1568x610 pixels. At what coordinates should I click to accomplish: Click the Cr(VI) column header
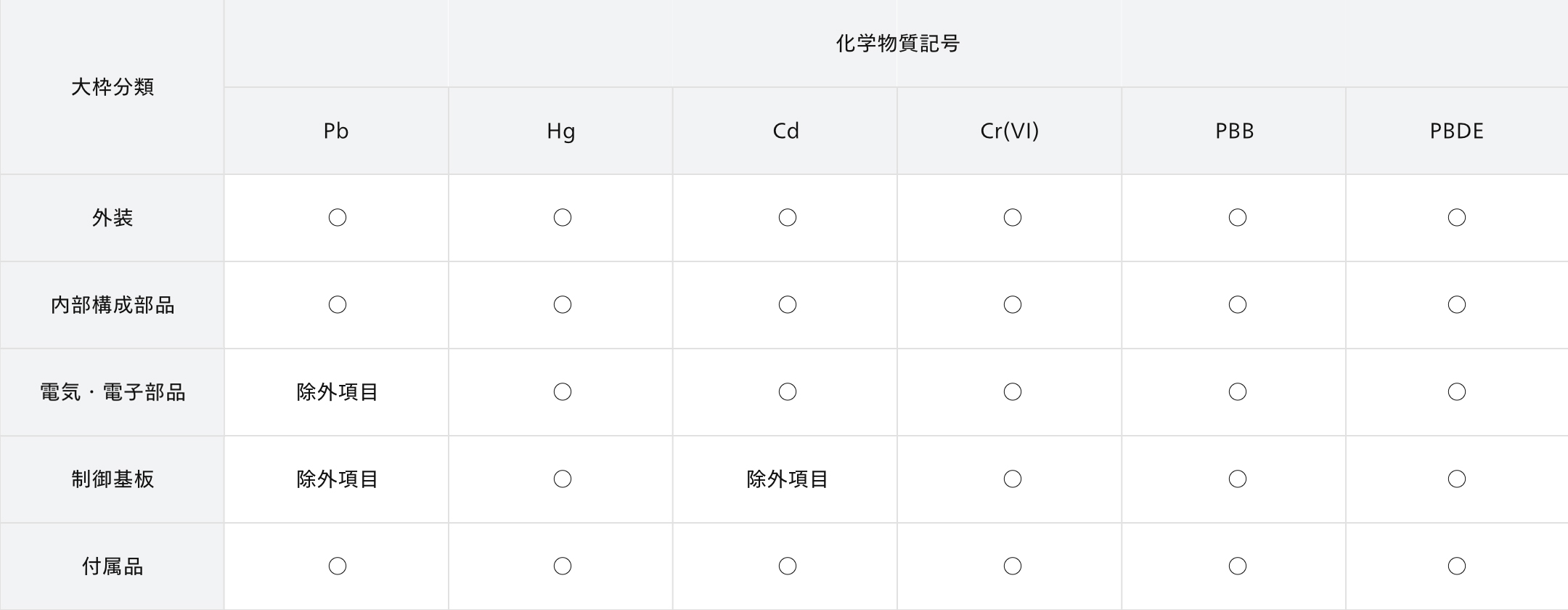coord(1009,131)
